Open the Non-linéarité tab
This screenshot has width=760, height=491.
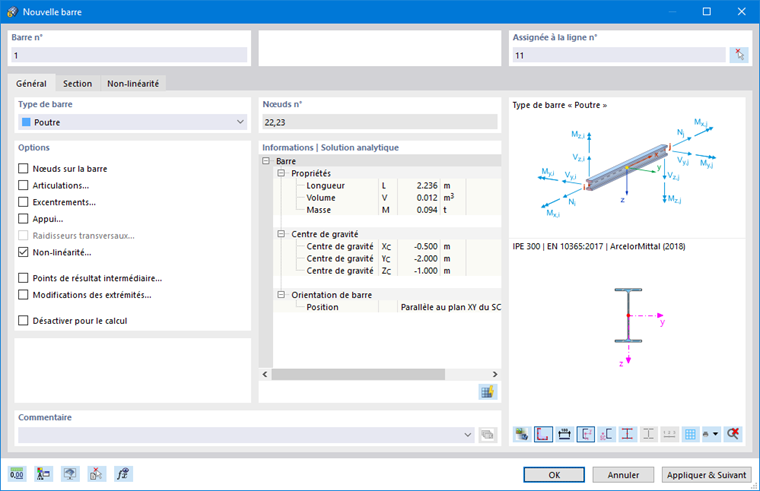(x=133, y=83)
